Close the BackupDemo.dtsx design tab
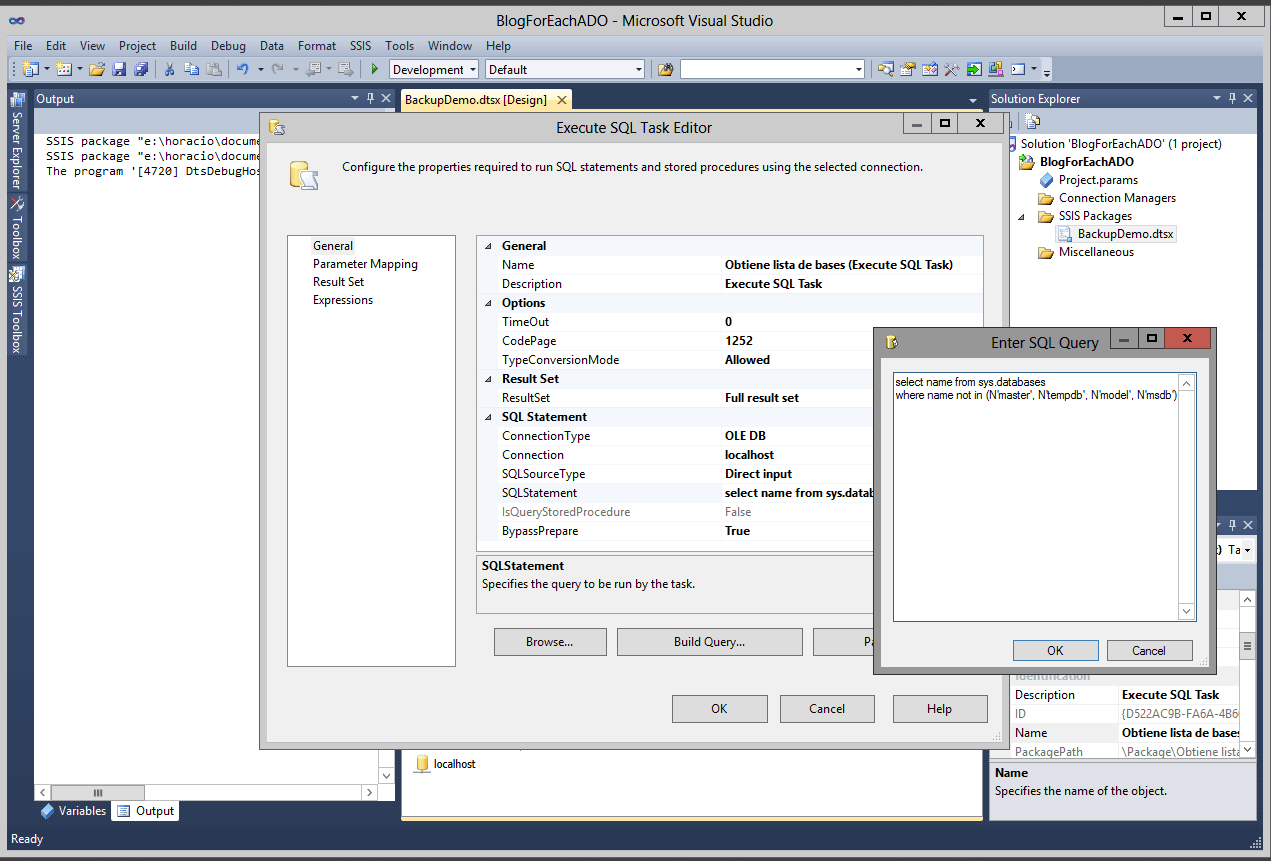Viewport: 1271px width, 861px height. tap(561, 100)
